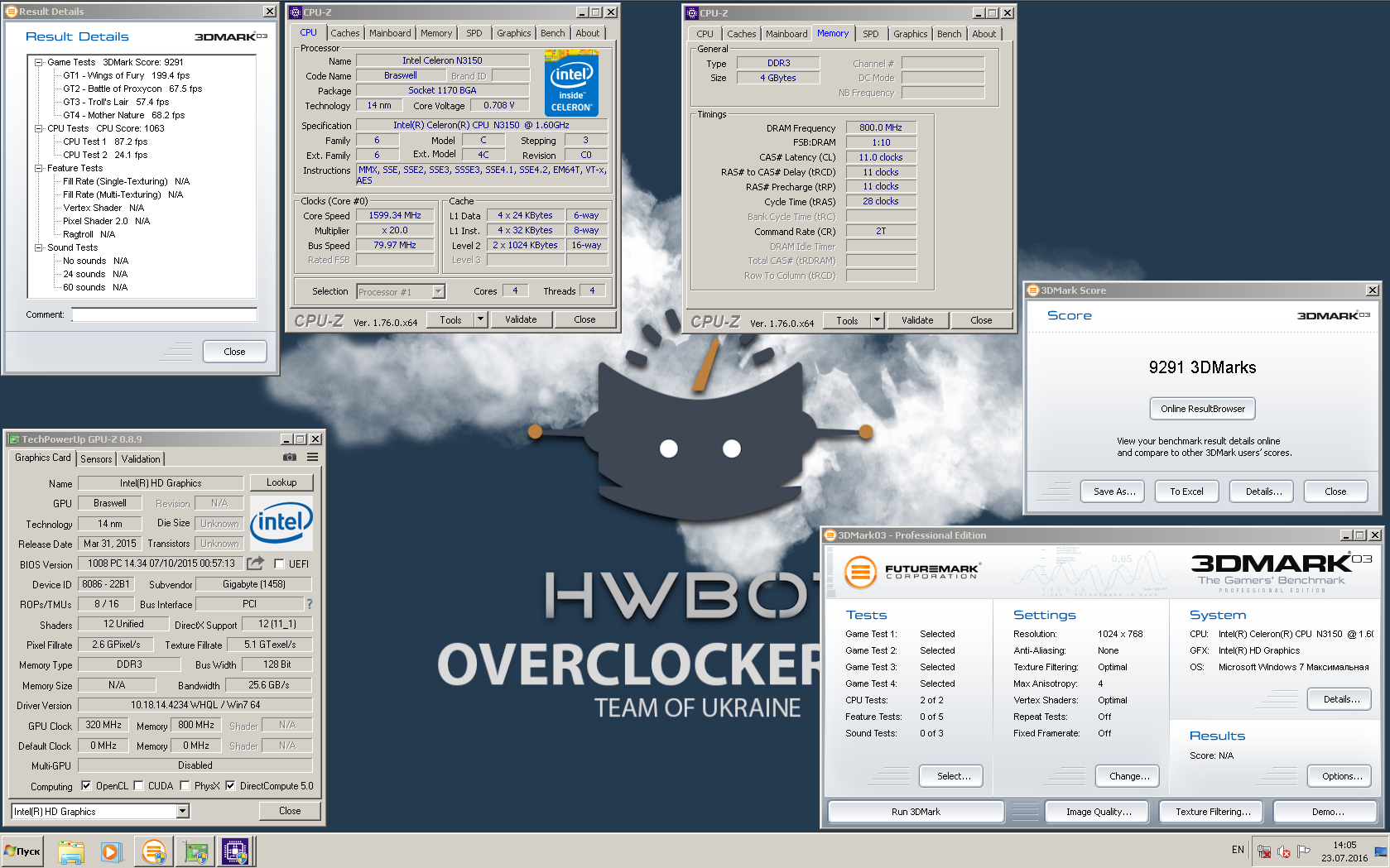
Task: Open the Intel(R) HD Graphics GPU selector dropdown
Action: (183, 812)
